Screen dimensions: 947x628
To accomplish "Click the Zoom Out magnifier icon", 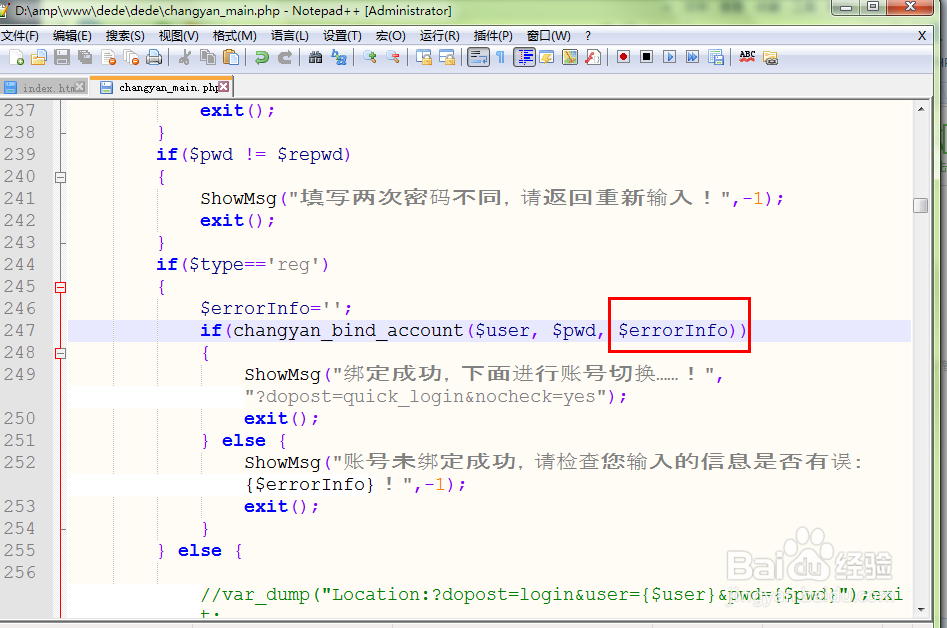I will 393,57.
